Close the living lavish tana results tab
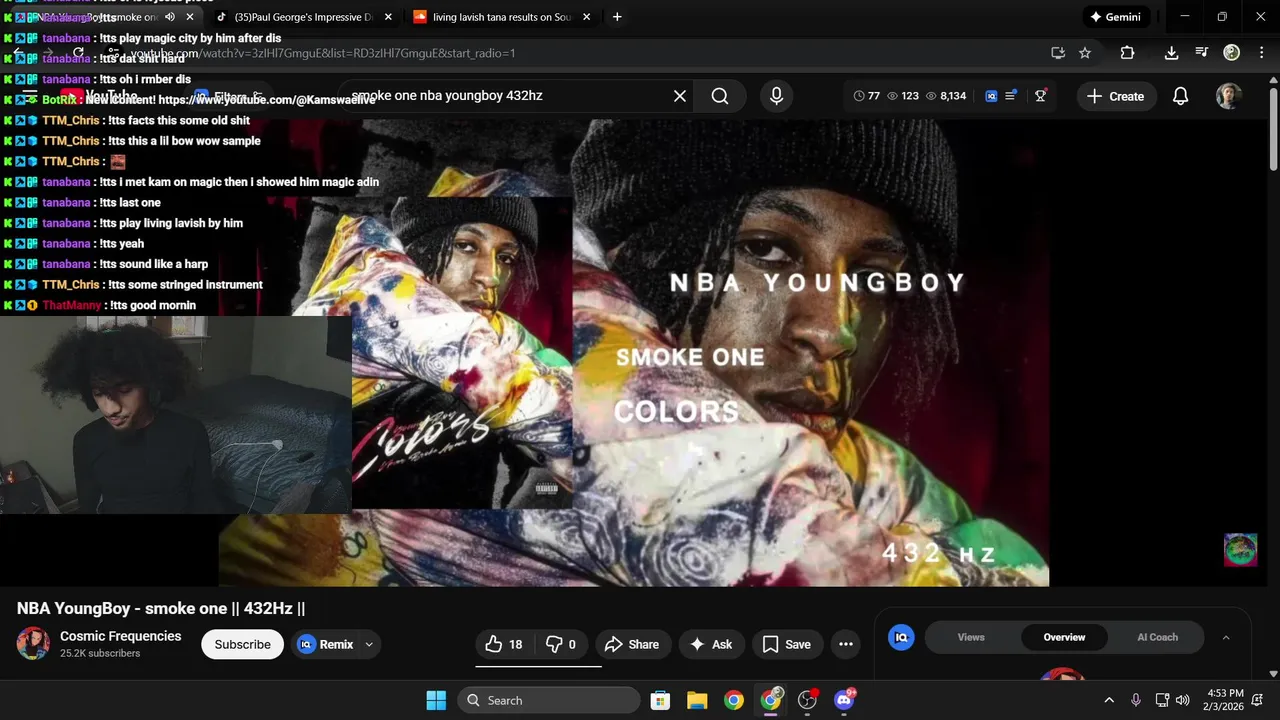Screen dimensions: 1280x720 tap(586, 17)
